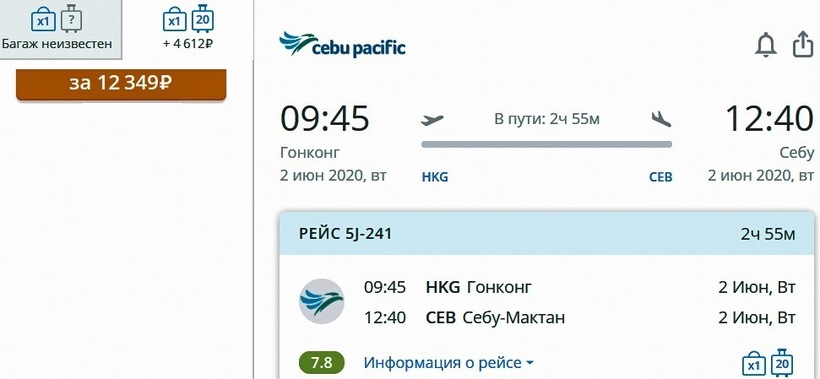The image size is (820, 379).
Task: Click the share ticket icon
Action: (803, 44)
